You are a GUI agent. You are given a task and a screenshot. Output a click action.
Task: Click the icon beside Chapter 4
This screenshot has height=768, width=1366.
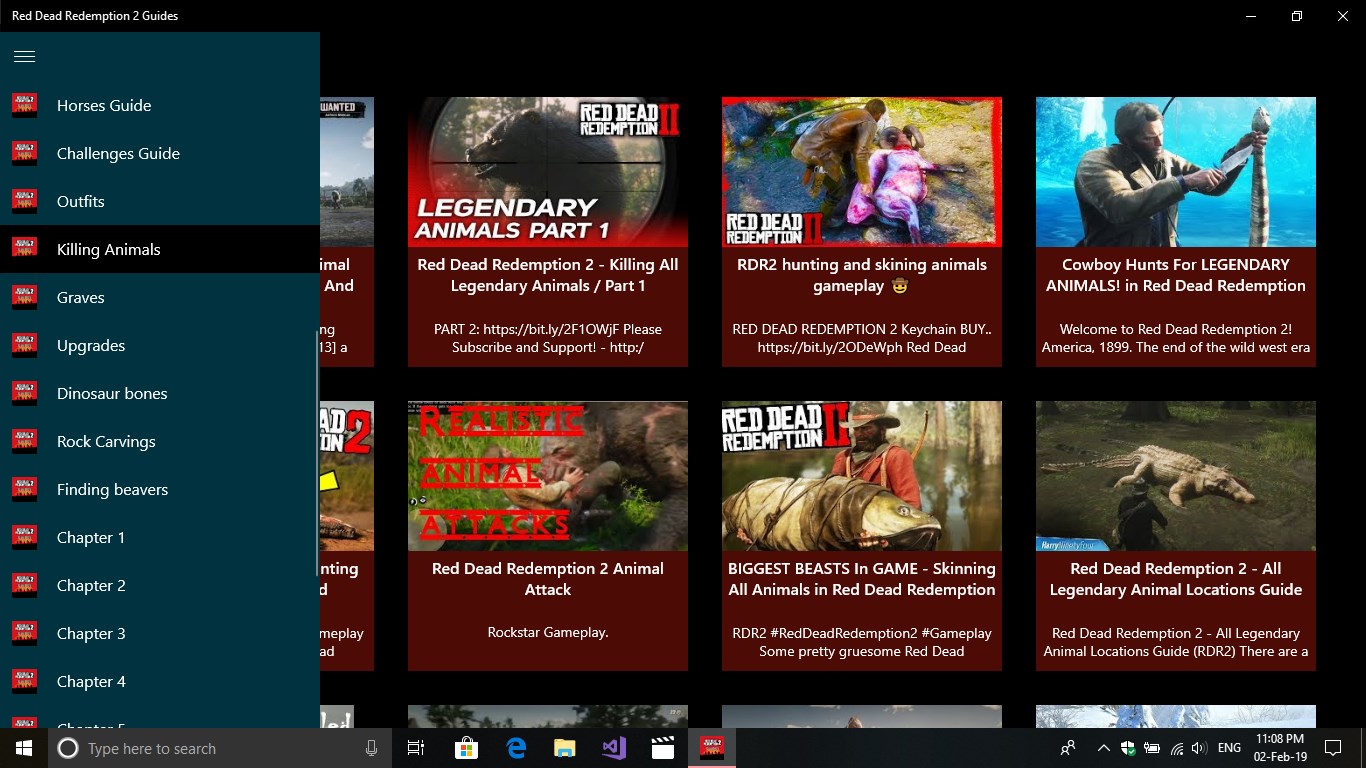(x=25, y=681)
